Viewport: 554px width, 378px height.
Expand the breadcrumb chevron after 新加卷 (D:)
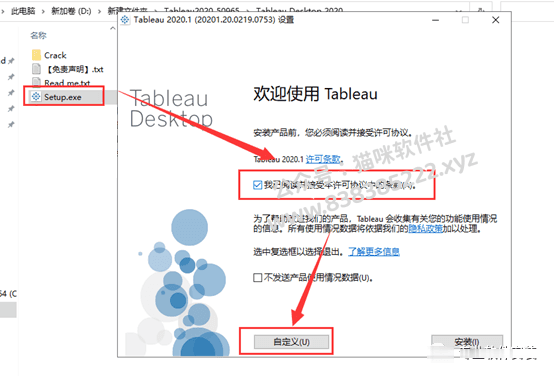[x=99, y=11]
